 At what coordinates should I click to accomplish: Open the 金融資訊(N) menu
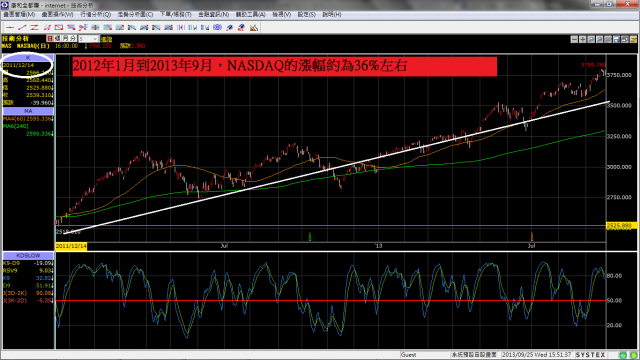pos(213,14)
